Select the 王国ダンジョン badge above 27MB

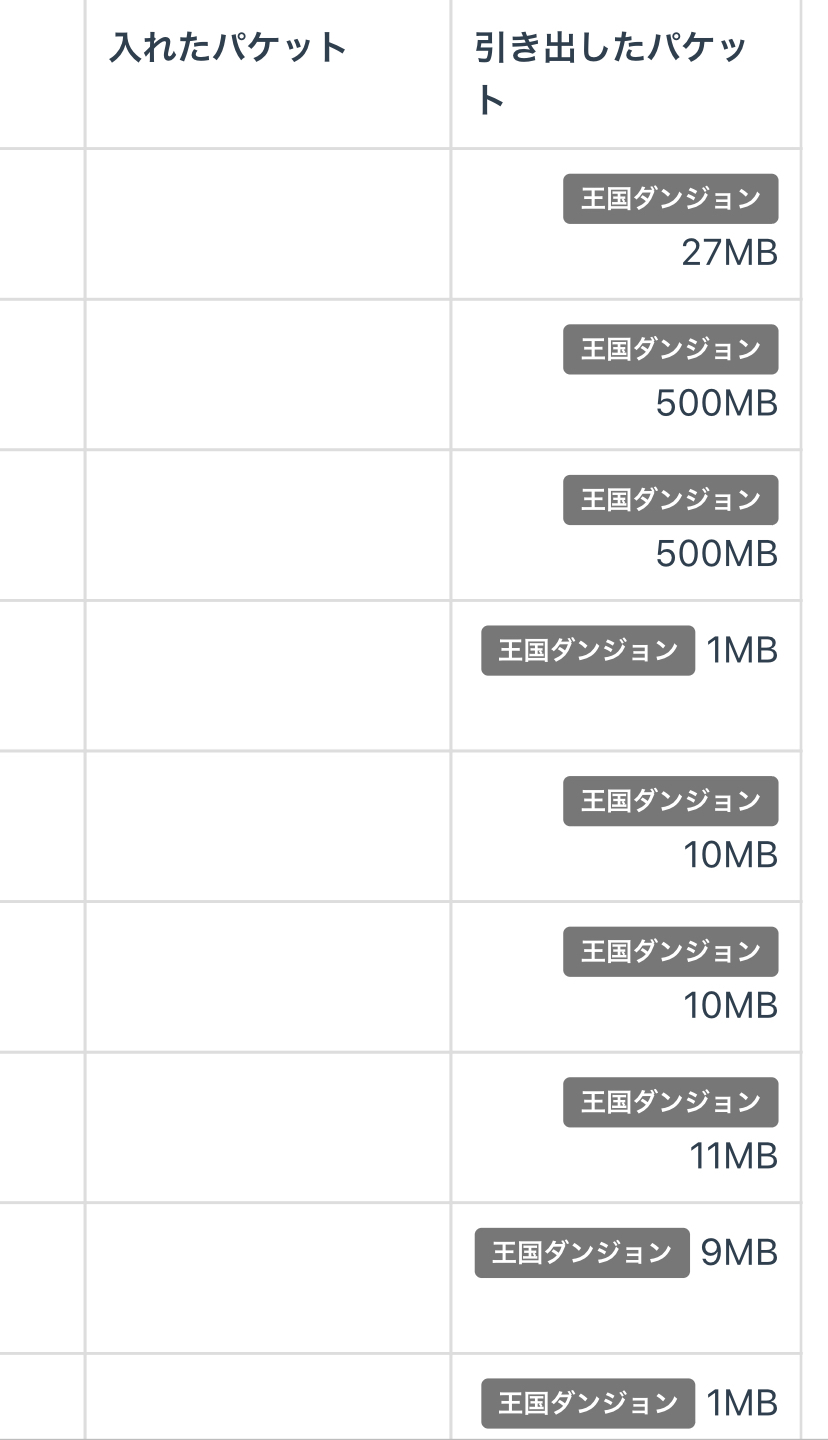670,199
